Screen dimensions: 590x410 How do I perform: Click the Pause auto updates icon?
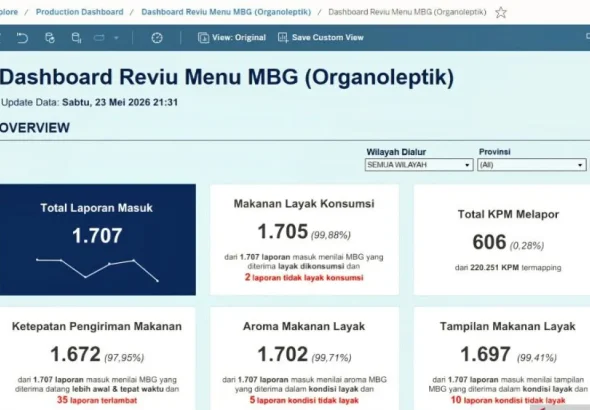(76, 38)
